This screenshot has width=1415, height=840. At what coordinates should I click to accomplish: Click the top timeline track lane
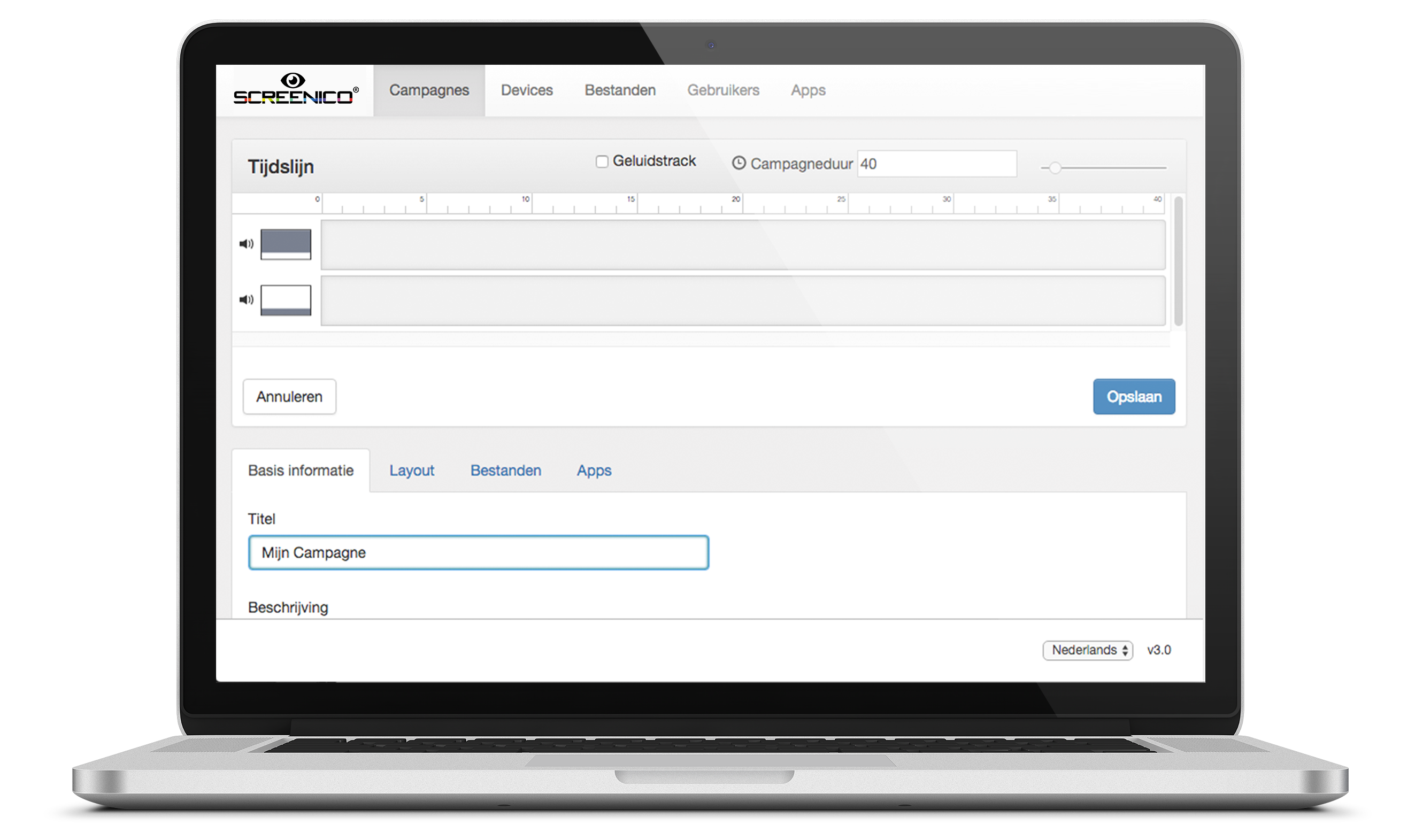[x=743, y=244]
